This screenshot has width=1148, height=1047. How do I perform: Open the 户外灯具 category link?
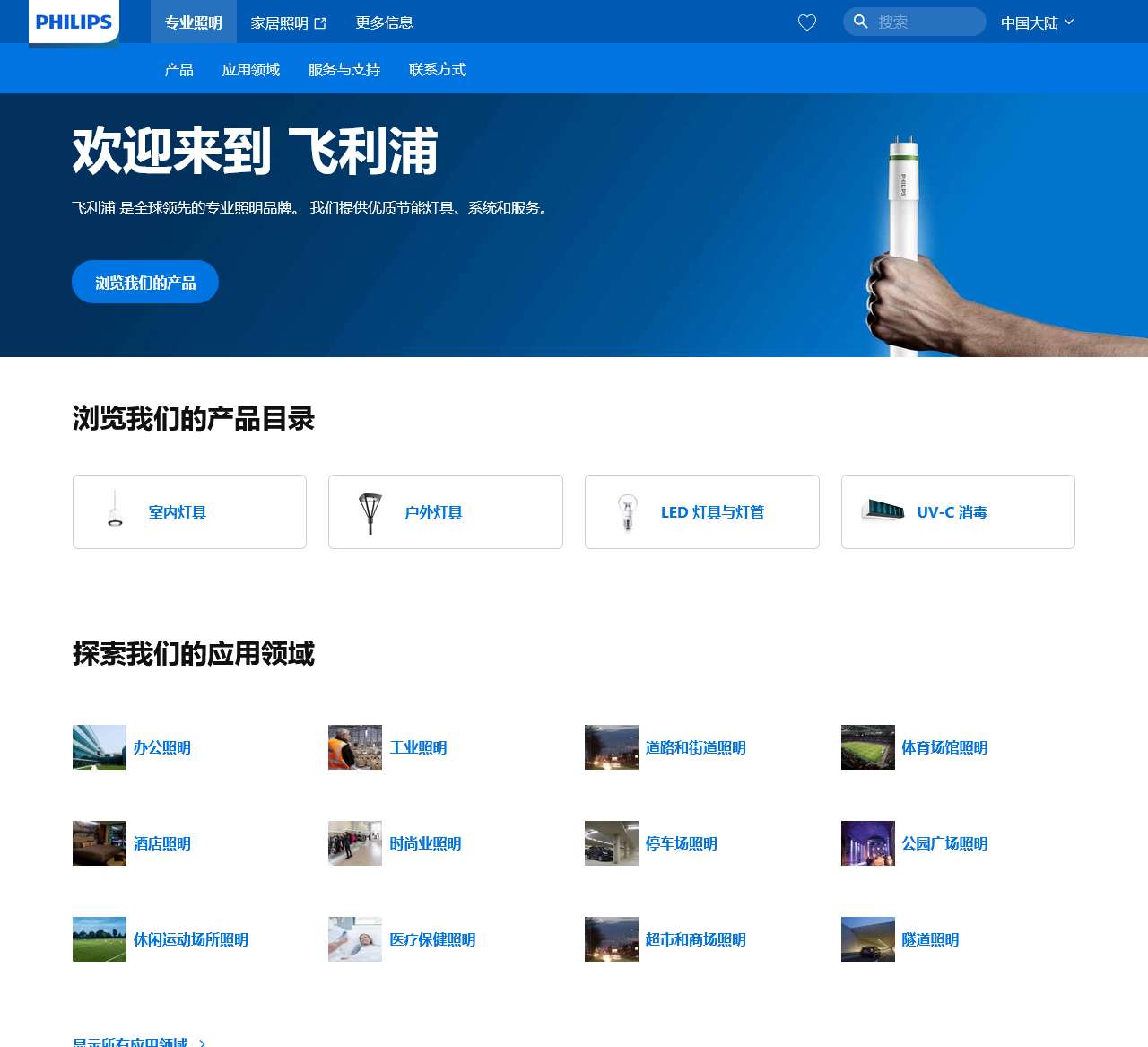[446, 511]
